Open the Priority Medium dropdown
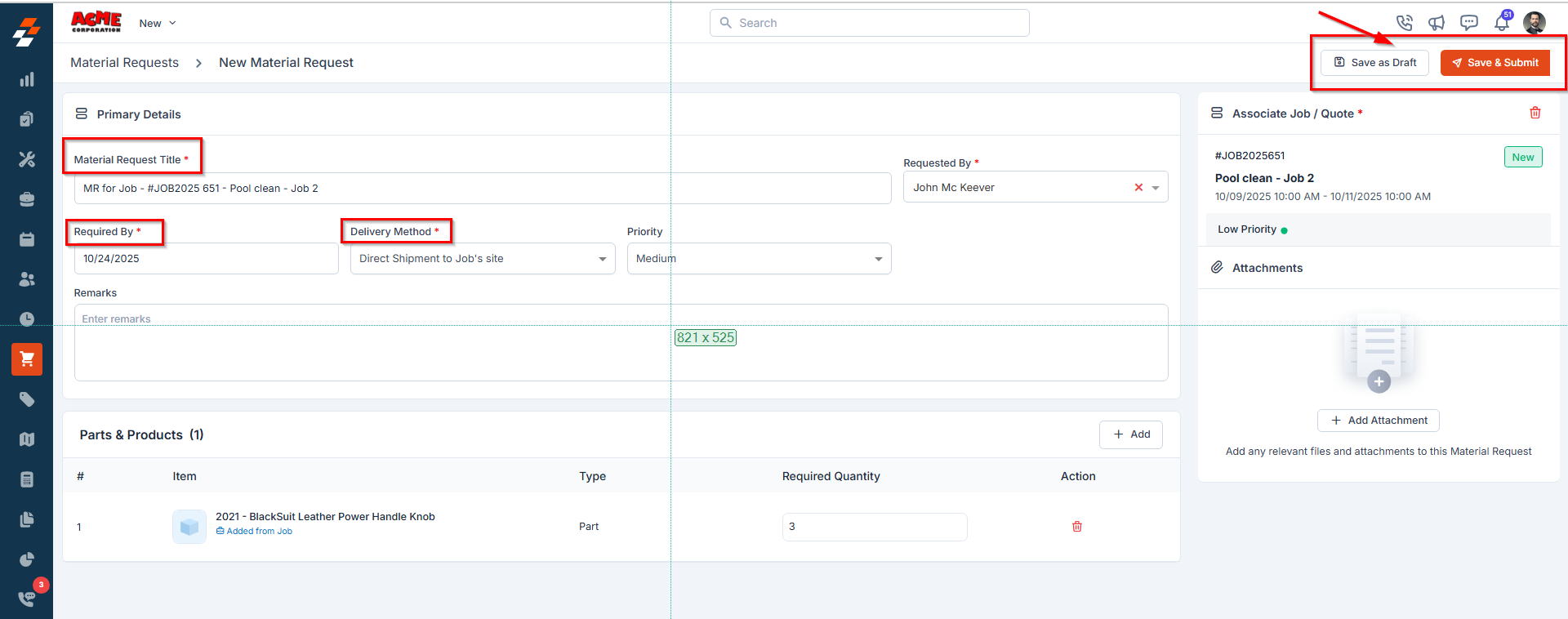This screenshot has width=1568, height=619. 759,259
